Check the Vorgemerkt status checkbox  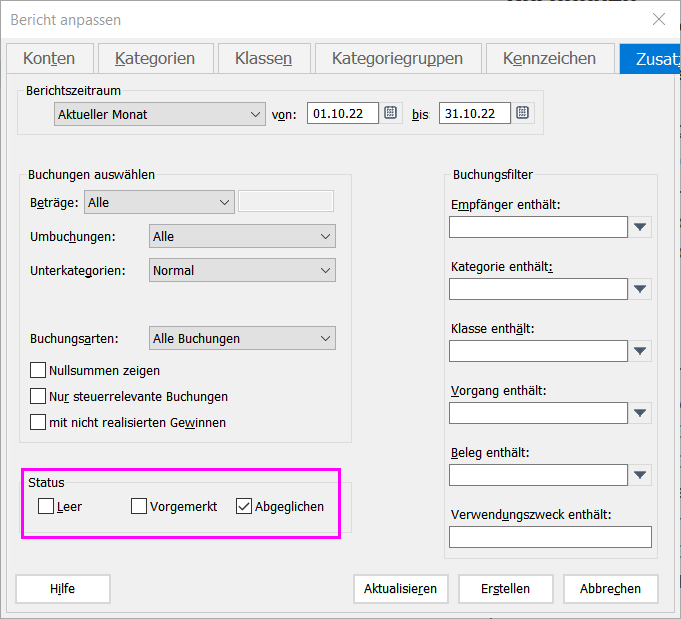click(139, 506)
